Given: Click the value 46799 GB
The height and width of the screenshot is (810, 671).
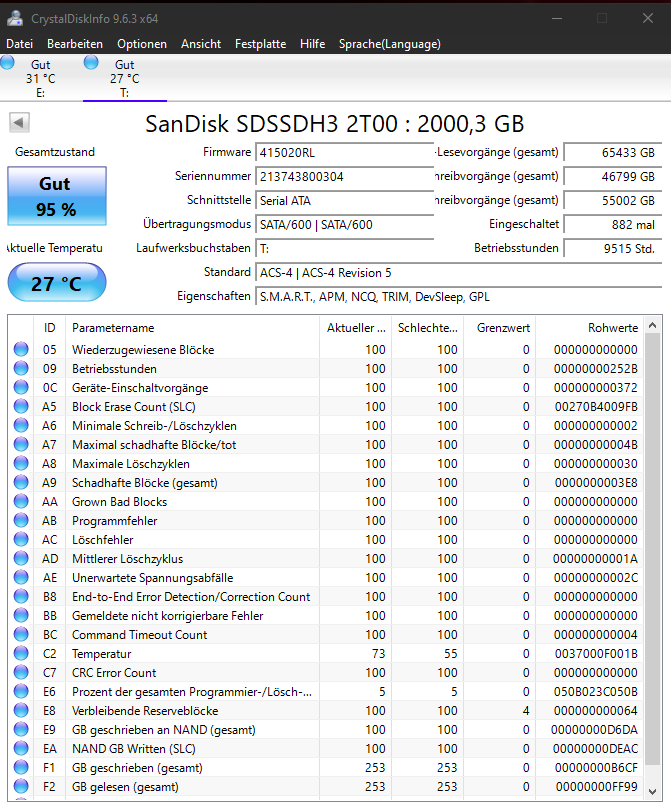Looking at the screenshot, I should tap(613, 176).
